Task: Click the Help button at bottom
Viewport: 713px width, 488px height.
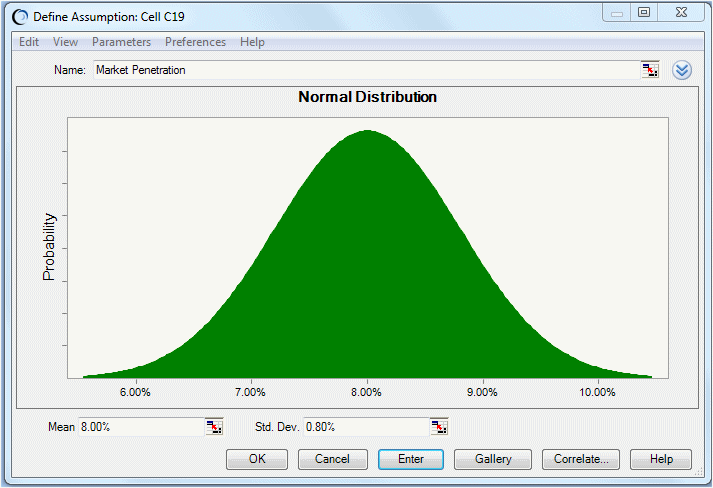Action: pyautogui.click(x=661, y=459)
